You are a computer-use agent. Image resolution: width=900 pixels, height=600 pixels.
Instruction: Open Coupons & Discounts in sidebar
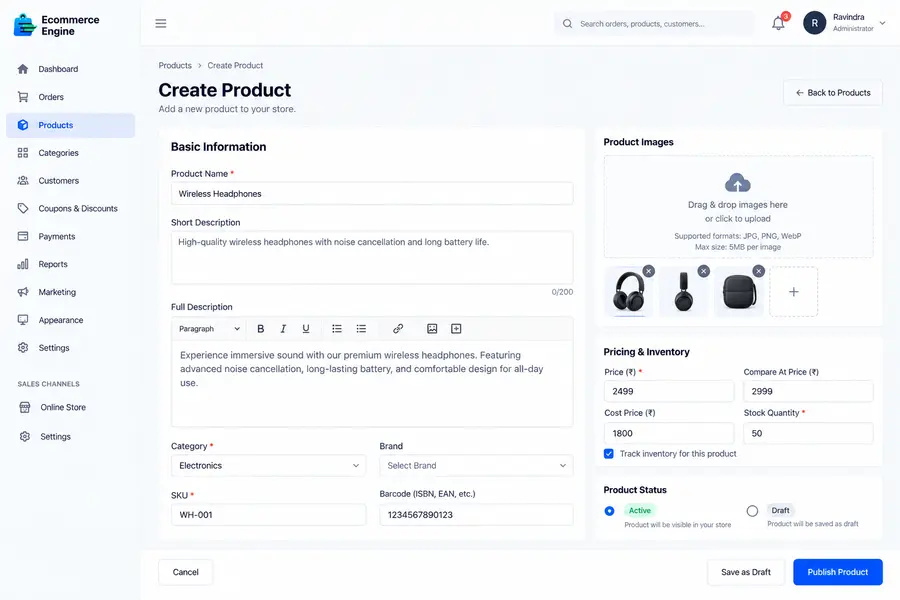(71, 208)
